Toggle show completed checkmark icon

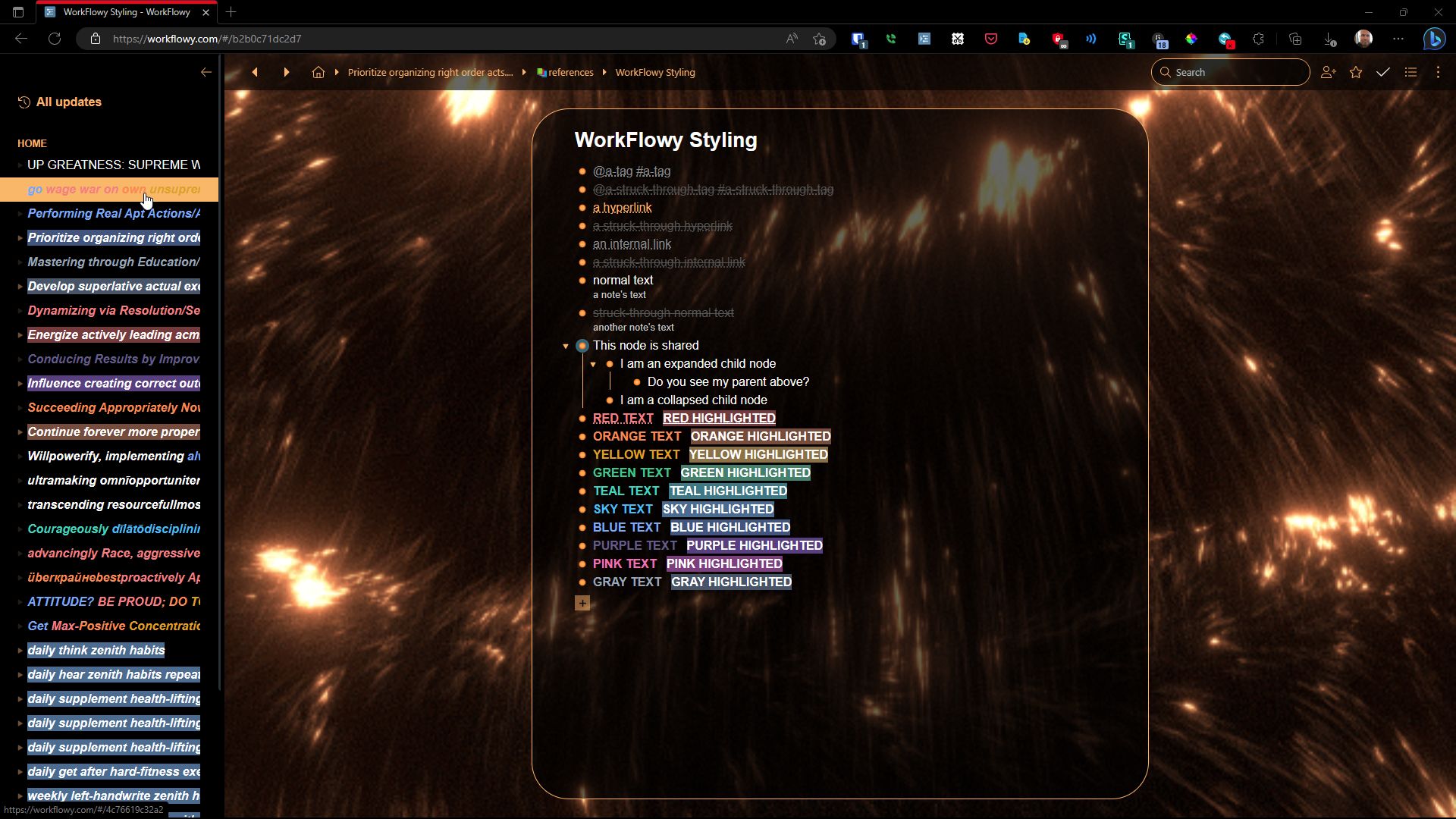coord(1383,72)
